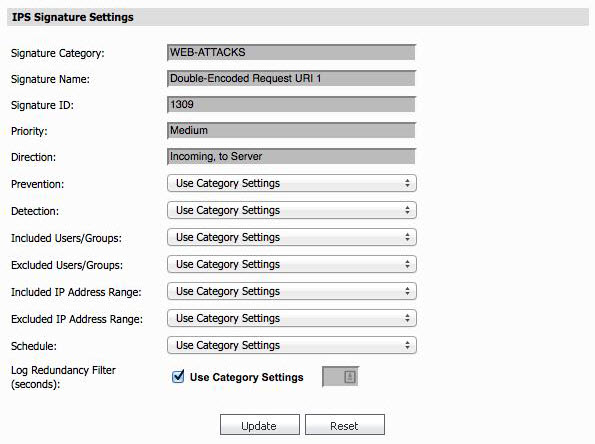Image resolution: width=595 pixels, height=444 pixels.
Task: Open Excluded IP Address Range dropdown
Action: [x=291, y=318]
